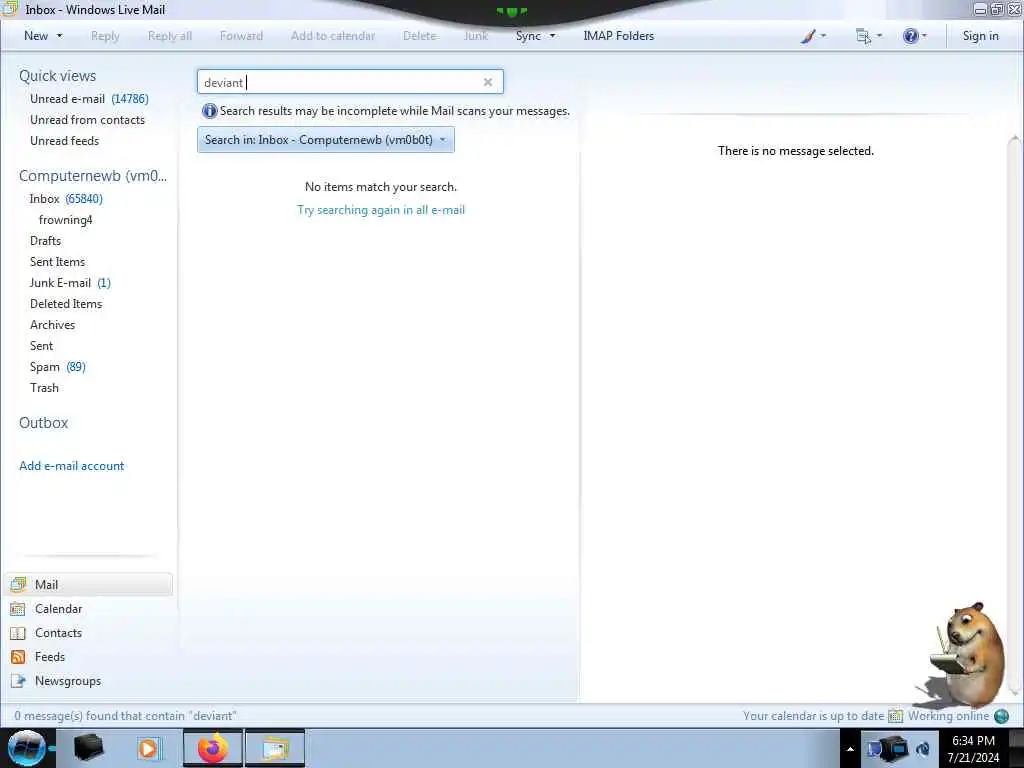The width and height of the screenshot is (1024, 768).
Task: Open the Drafts folder
Action: [45, 241]
